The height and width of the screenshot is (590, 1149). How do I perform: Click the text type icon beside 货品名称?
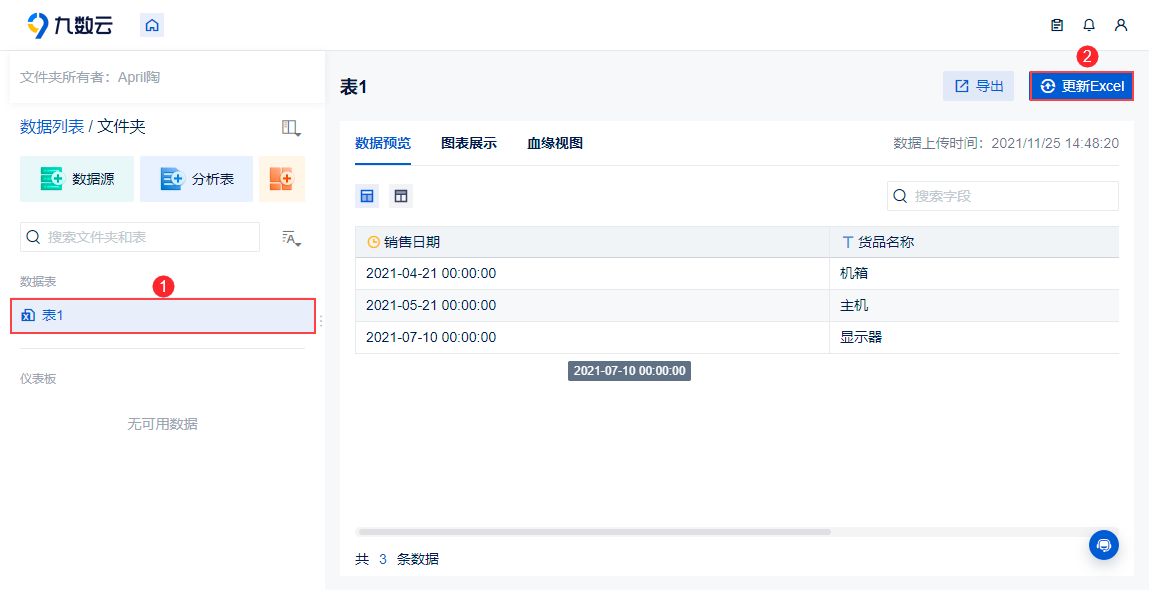click(847, 242)
